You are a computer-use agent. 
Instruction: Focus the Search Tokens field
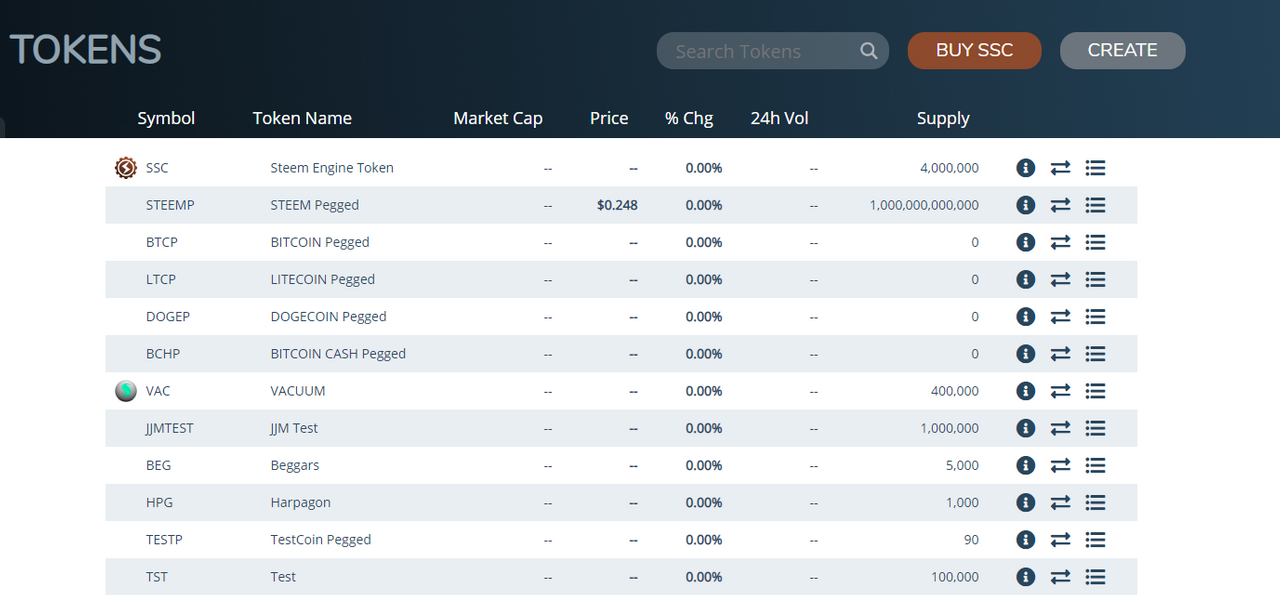click(772, 51)
